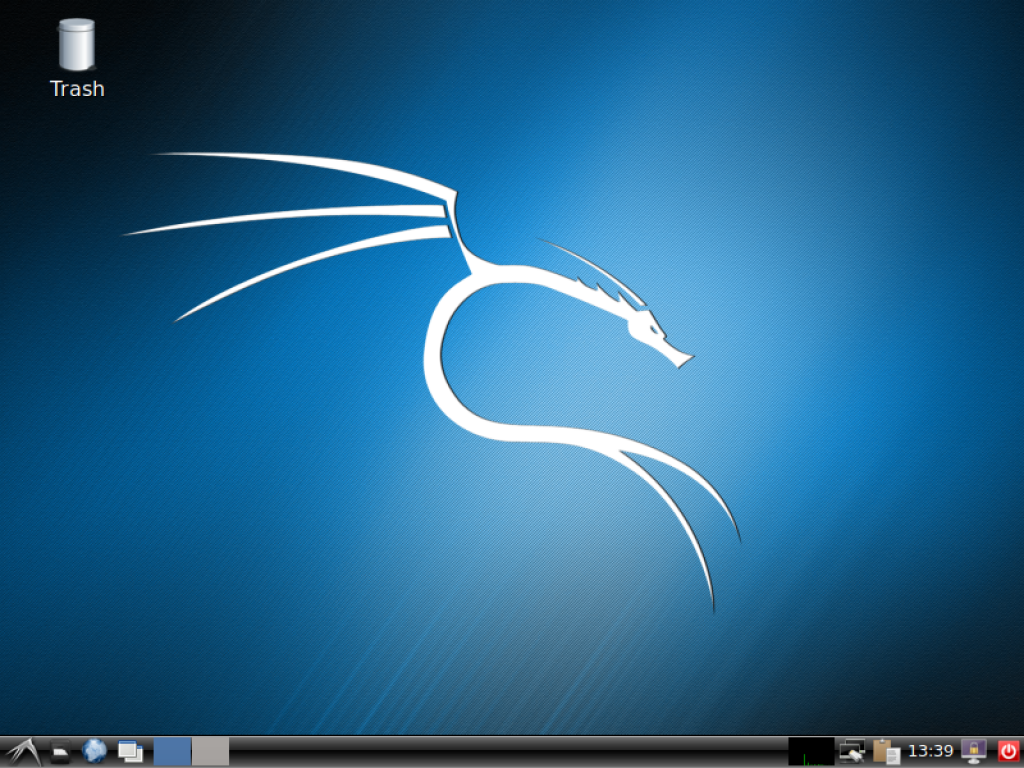This screenshot has width=1024, height=768.
Task: Open the clipboard manager in the tray
Action: pyautogui.click(x=888, y=751)
